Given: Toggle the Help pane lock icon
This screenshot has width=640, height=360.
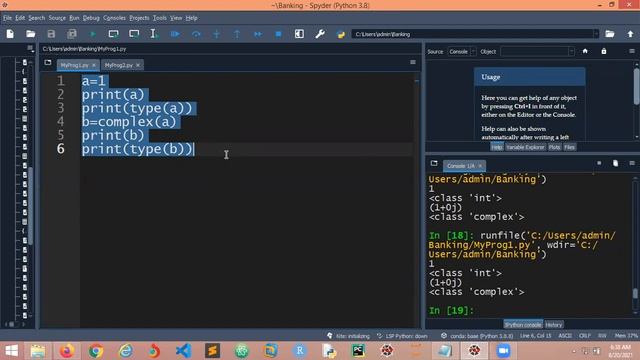Looking at the screenshot, I should 604,51.
